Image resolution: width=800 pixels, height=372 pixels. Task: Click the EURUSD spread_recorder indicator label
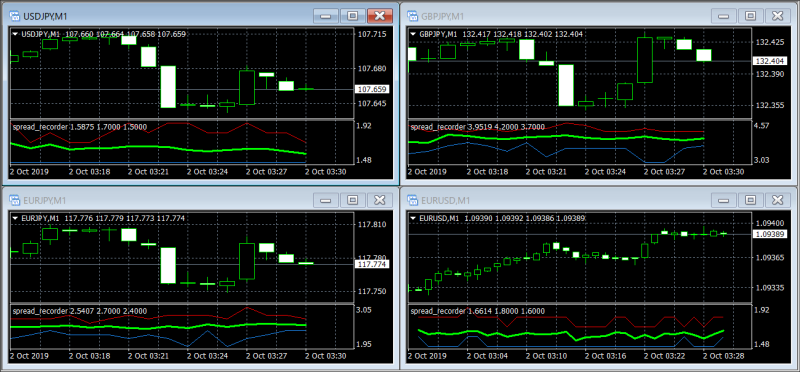[x=438, y=311]
